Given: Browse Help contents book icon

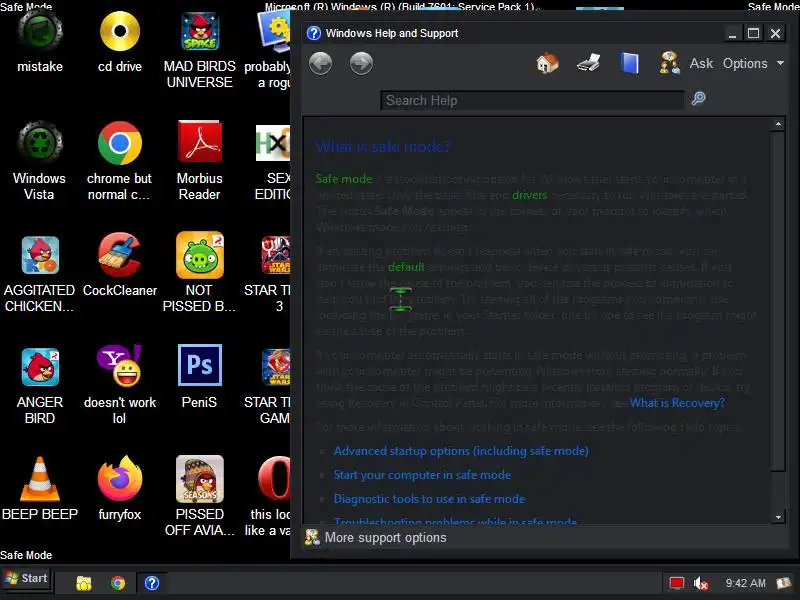Looking at the screenshot, I should click(630, 64).
